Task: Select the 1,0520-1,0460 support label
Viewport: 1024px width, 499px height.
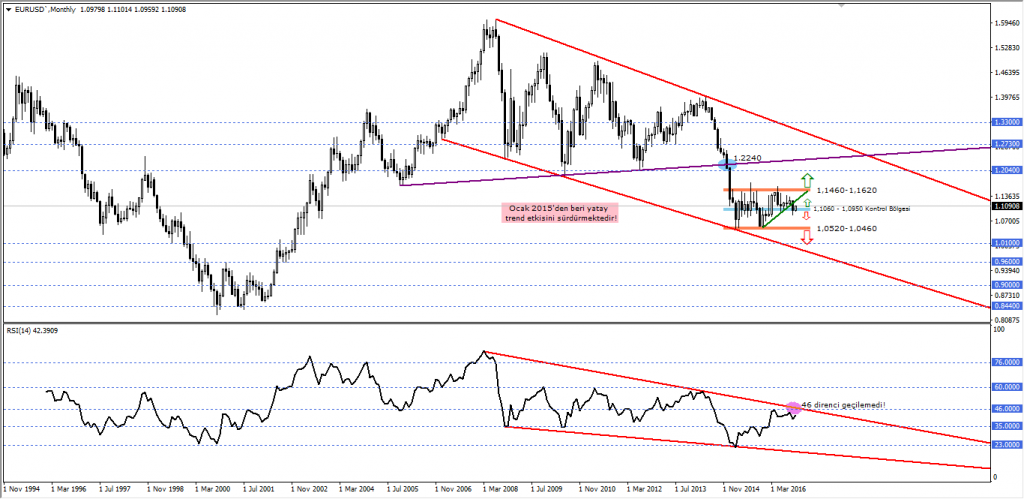Action: coord(849,228)
